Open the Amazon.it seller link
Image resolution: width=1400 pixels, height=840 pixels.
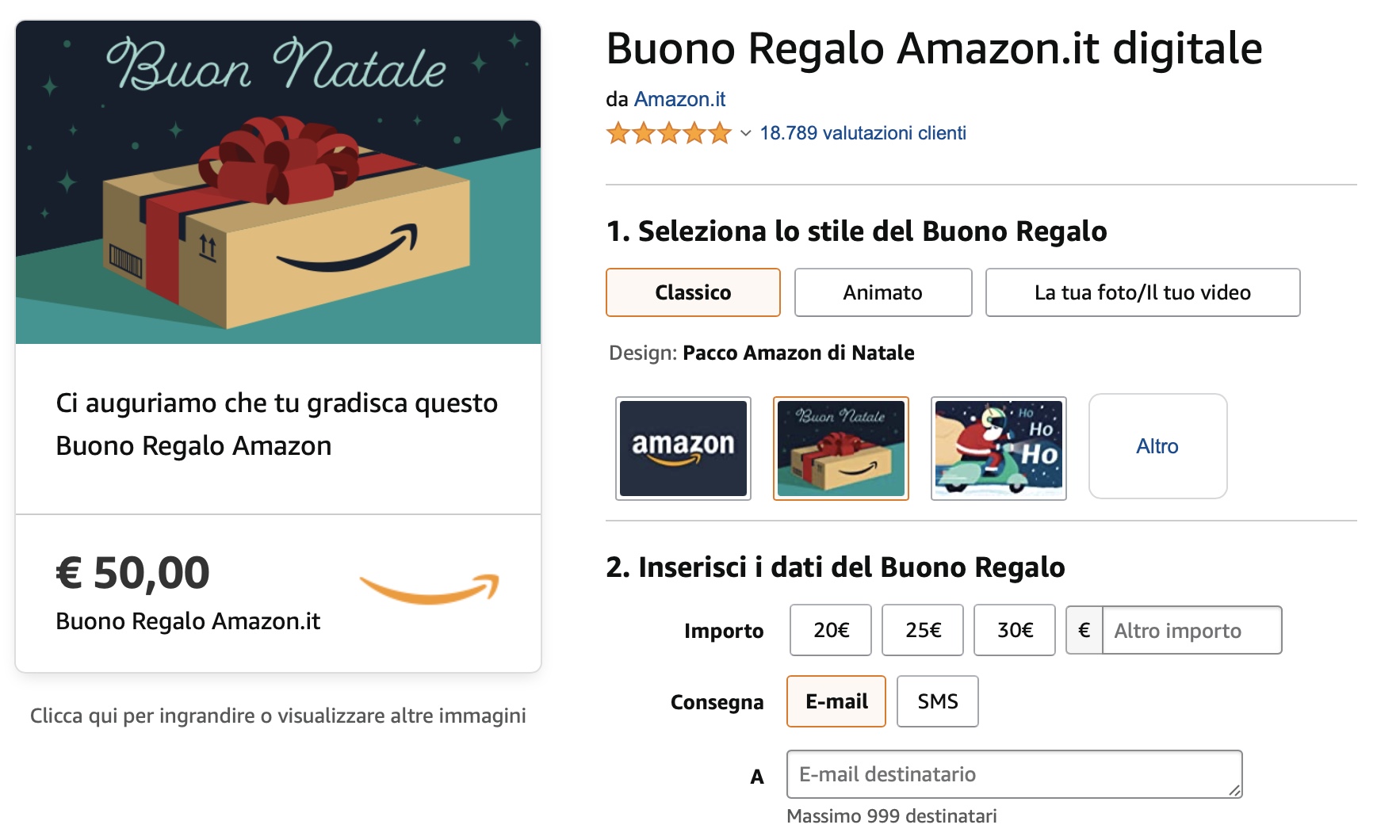(x=679, y=99)
